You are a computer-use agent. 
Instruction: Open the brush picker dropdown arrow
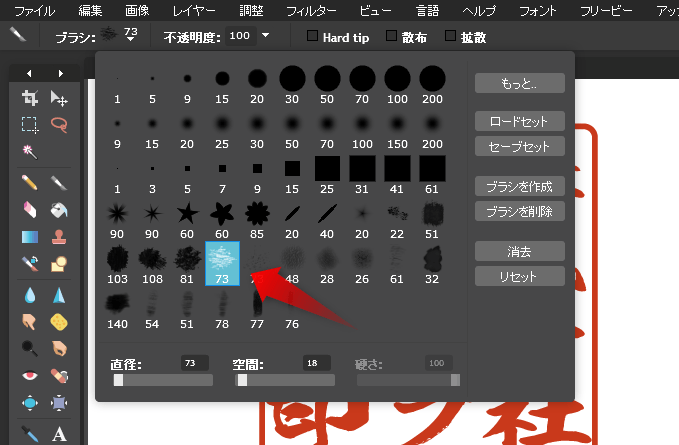pyautogui.click(x=131, y=39)
